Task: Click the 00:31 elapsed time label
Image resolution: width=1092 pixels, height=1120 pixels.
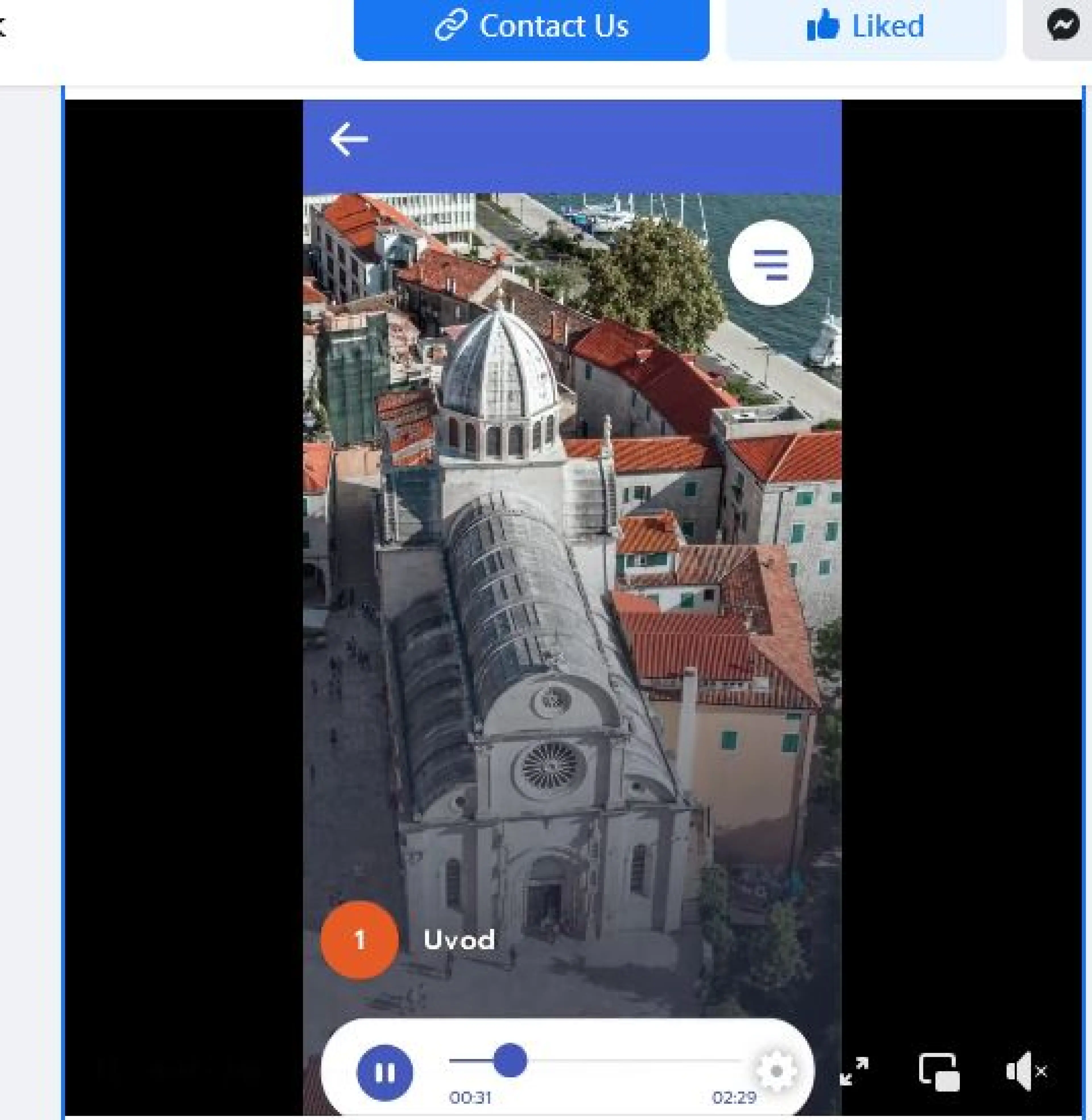Action: pos(470,1098)
